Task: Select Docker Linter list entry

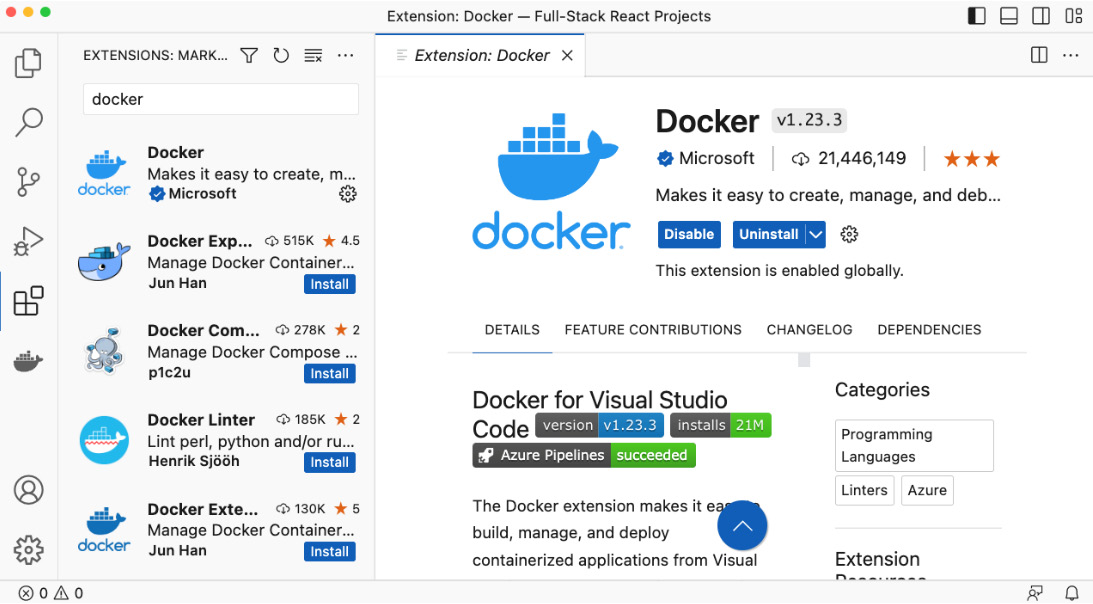Action: (x=216, y=441)
